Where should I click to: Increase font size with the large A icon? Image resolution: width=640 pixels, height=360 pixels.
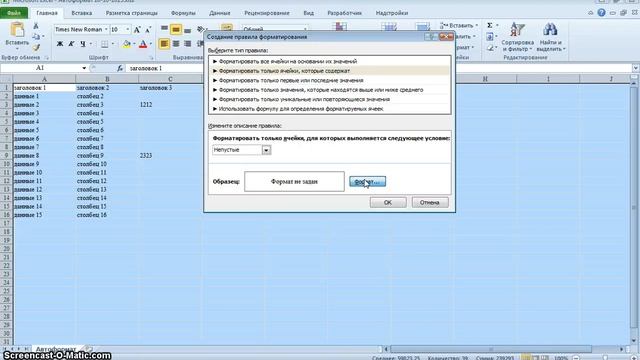[x=137, y=29]
